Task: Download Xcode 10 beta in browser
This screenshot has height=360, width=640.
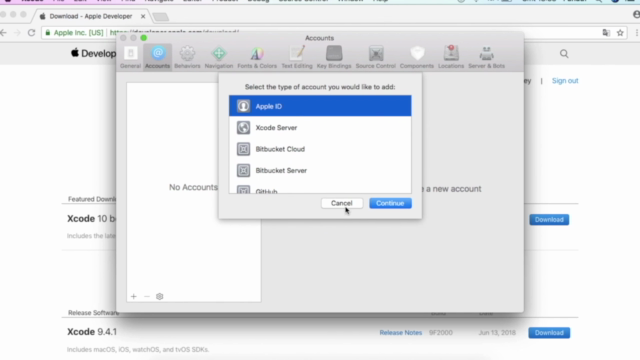Action: coord(549,220)
